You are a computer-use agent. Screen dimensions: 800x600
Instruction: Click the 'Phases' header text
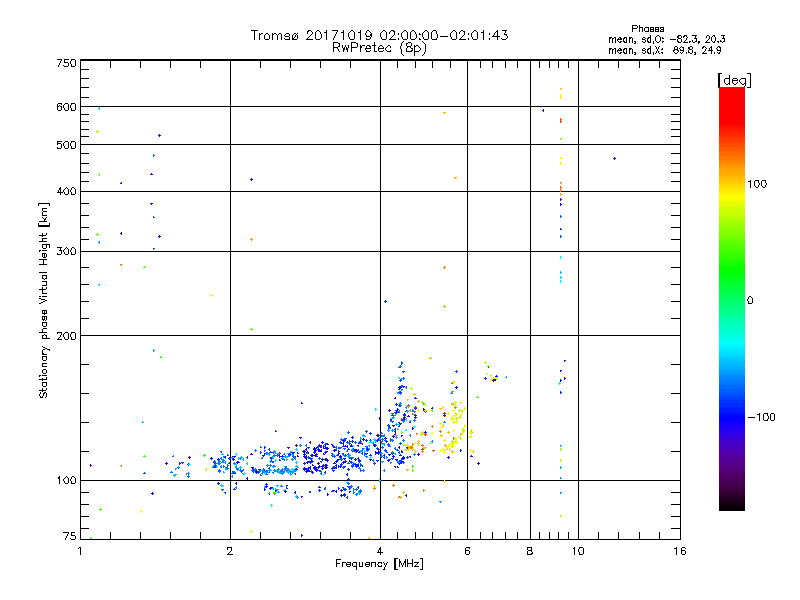[x=647, y=29]
